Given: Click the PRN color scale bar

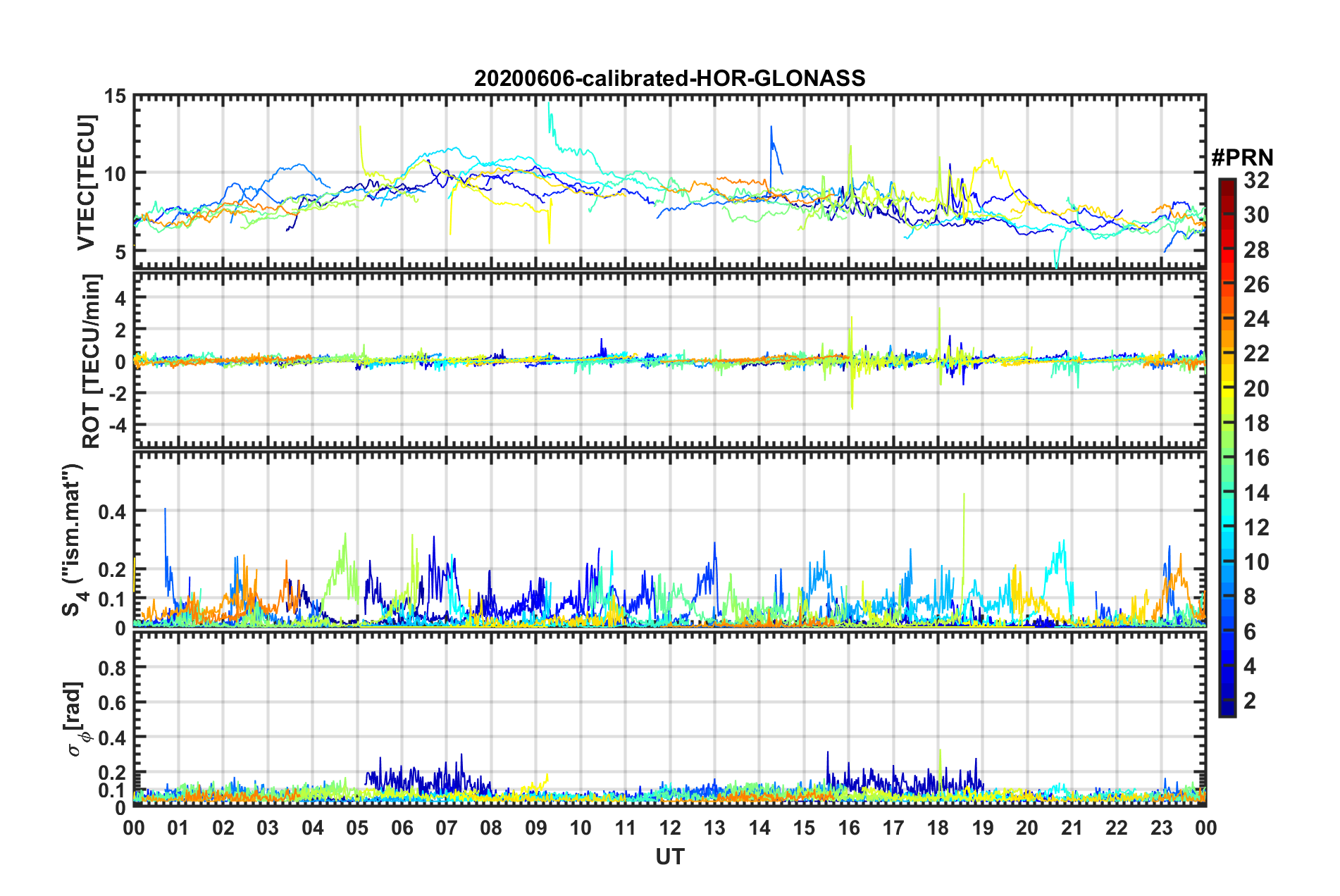Looking at the screenshot, I should tap(1227, 447).
